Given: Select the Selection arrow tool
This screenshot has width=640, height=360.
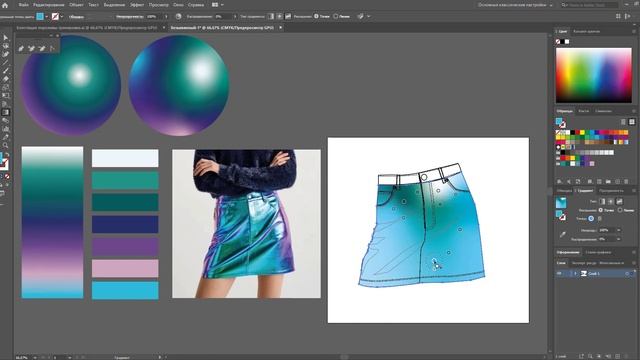Looking at the screenshot, I should [5, 38].
